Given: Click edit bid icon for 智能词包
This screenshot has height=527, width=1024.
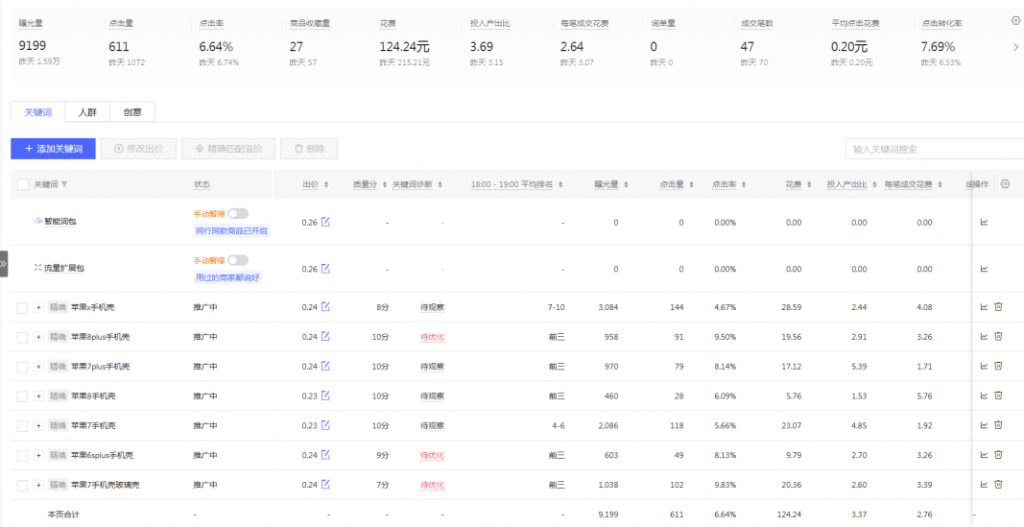Looking at the screenshot, I should pos(325,222).
